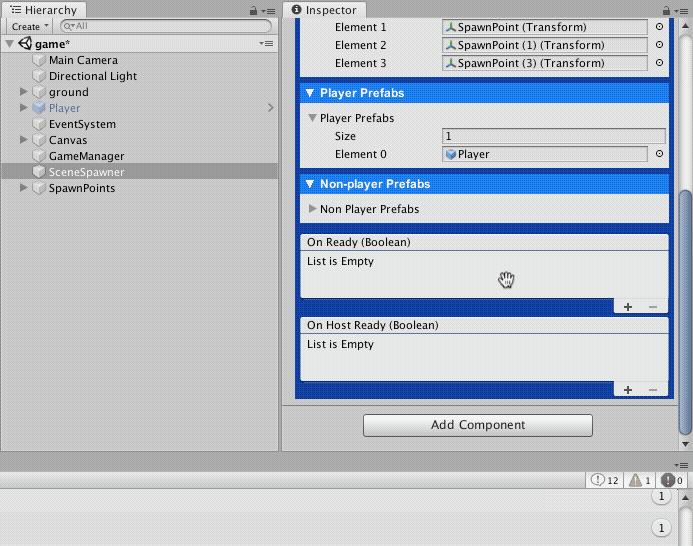The height and width of the screenshot is (546, 693).
Task: Toggle info messages filter showing 12
Action: (x=606, y=481)
